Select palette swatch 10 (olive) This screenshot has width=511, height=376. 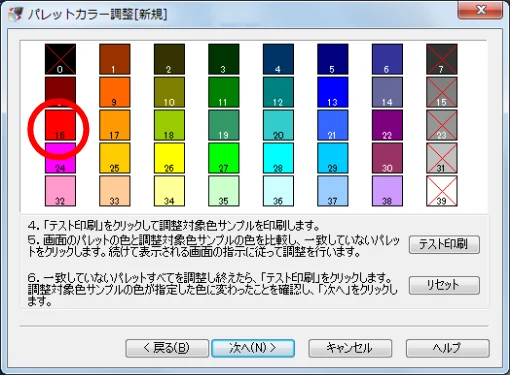click(169, 92)
